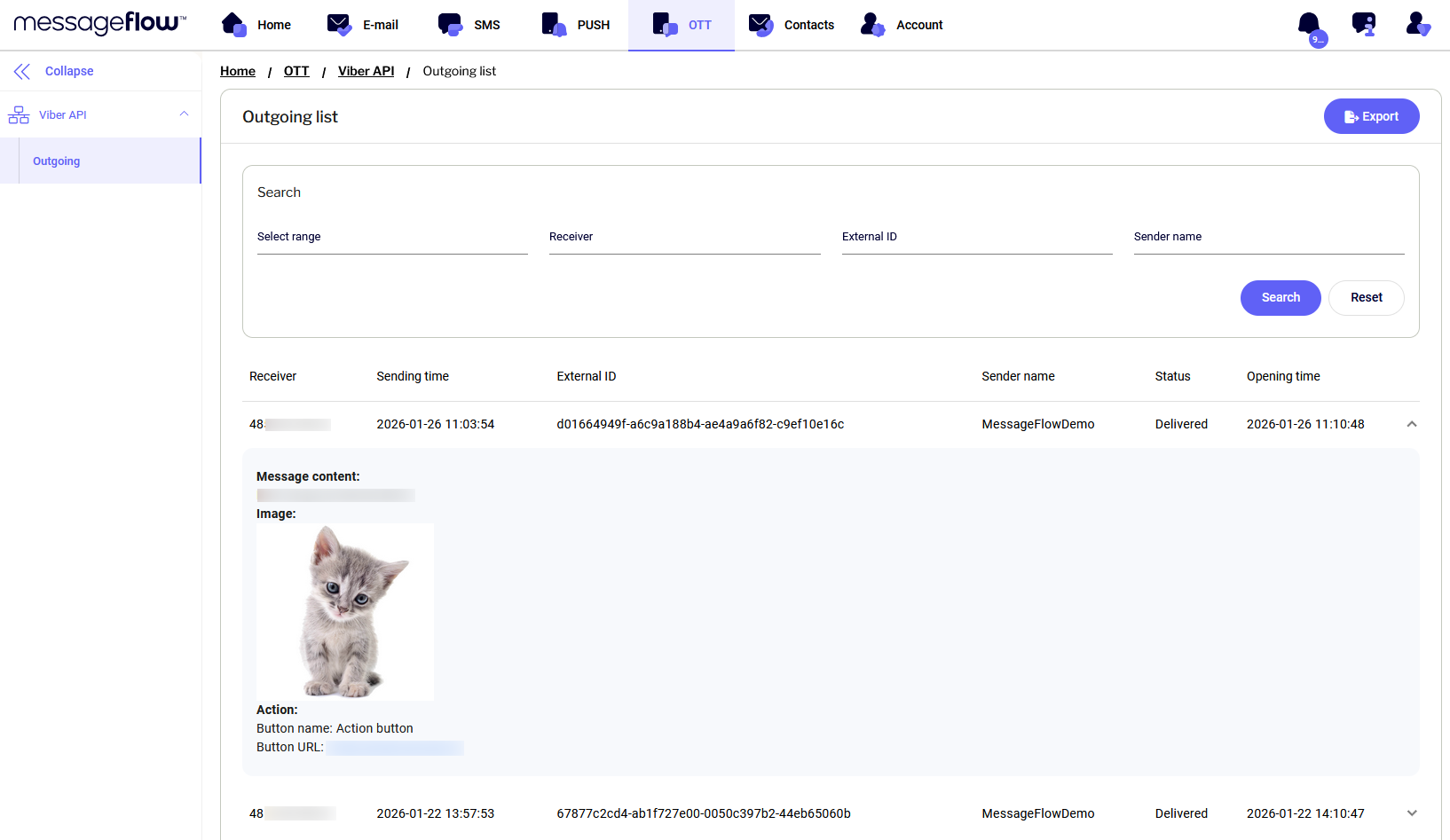Viewport: 1450px width, 840px height.
Task: Click the Viber API sidebar network icon
Action: [19, 115]
